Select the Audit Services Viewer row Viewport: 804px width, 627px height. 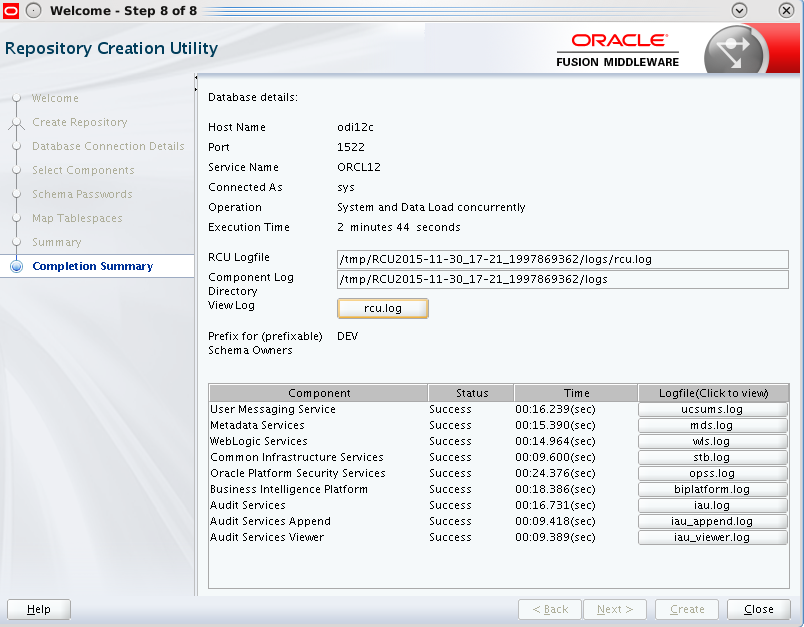pos(498,537)
